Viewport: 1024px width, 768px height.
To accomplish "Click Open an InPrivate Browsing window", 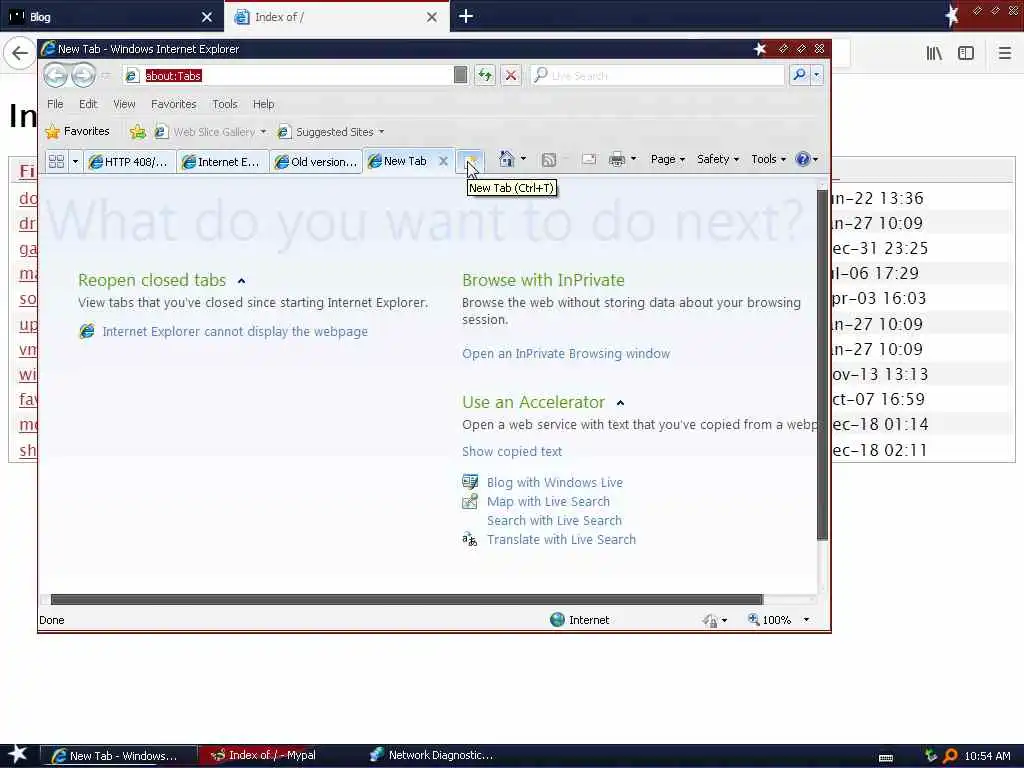I will (566, 353).
